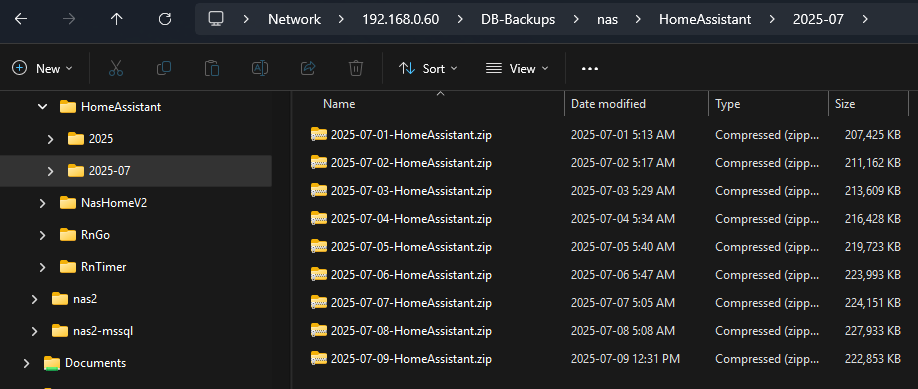The image size is (918, 389).
Task: Click the Cut scissors icon
Action: [116, 69]
